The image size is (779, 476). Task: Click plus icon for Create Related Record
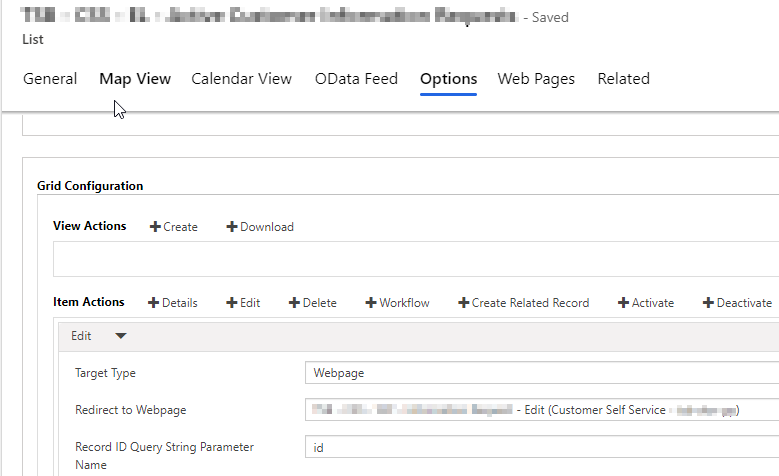[464, 303]
